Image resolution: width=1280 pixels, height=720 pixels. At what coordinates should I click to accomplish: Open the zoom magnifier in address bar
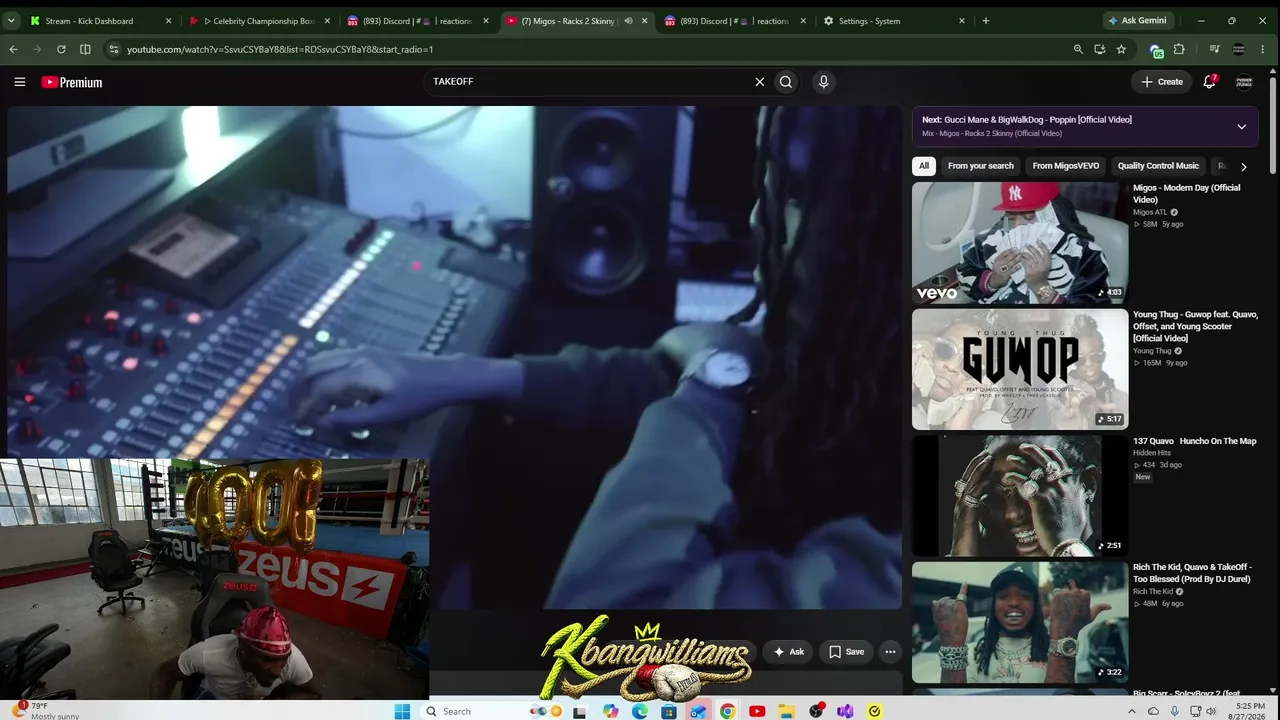tap(1078, 49)
